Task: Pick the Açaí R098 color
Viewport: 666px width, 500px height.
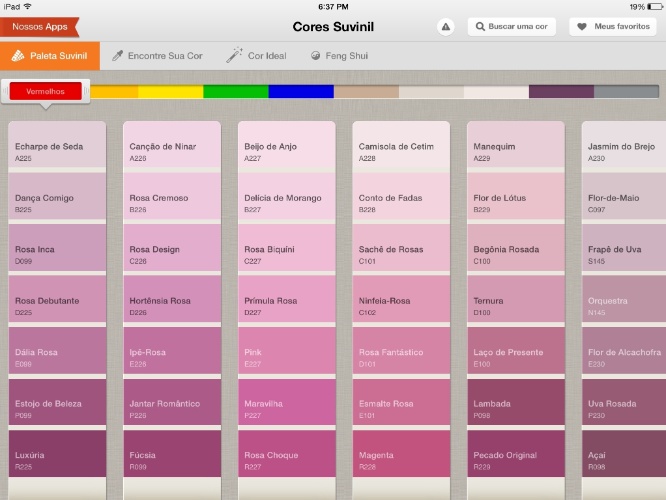Action: (624, 453)
